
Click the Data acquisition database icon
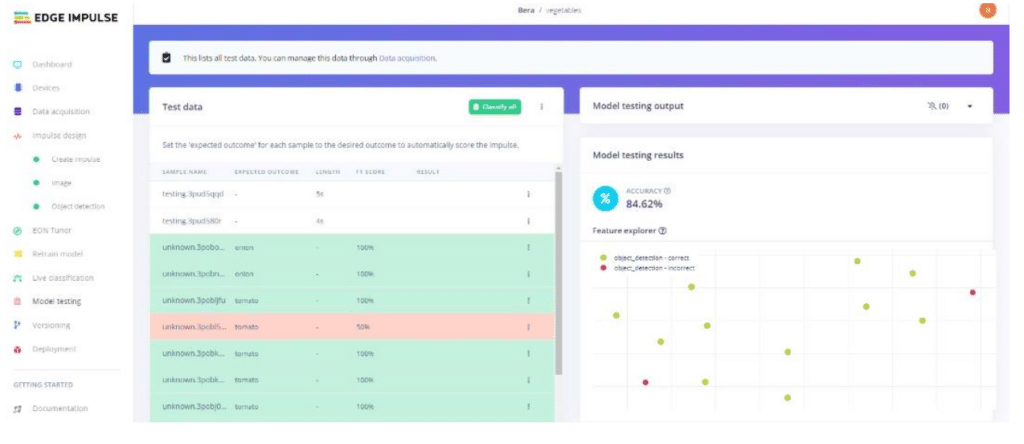click(x=17, y=112)
